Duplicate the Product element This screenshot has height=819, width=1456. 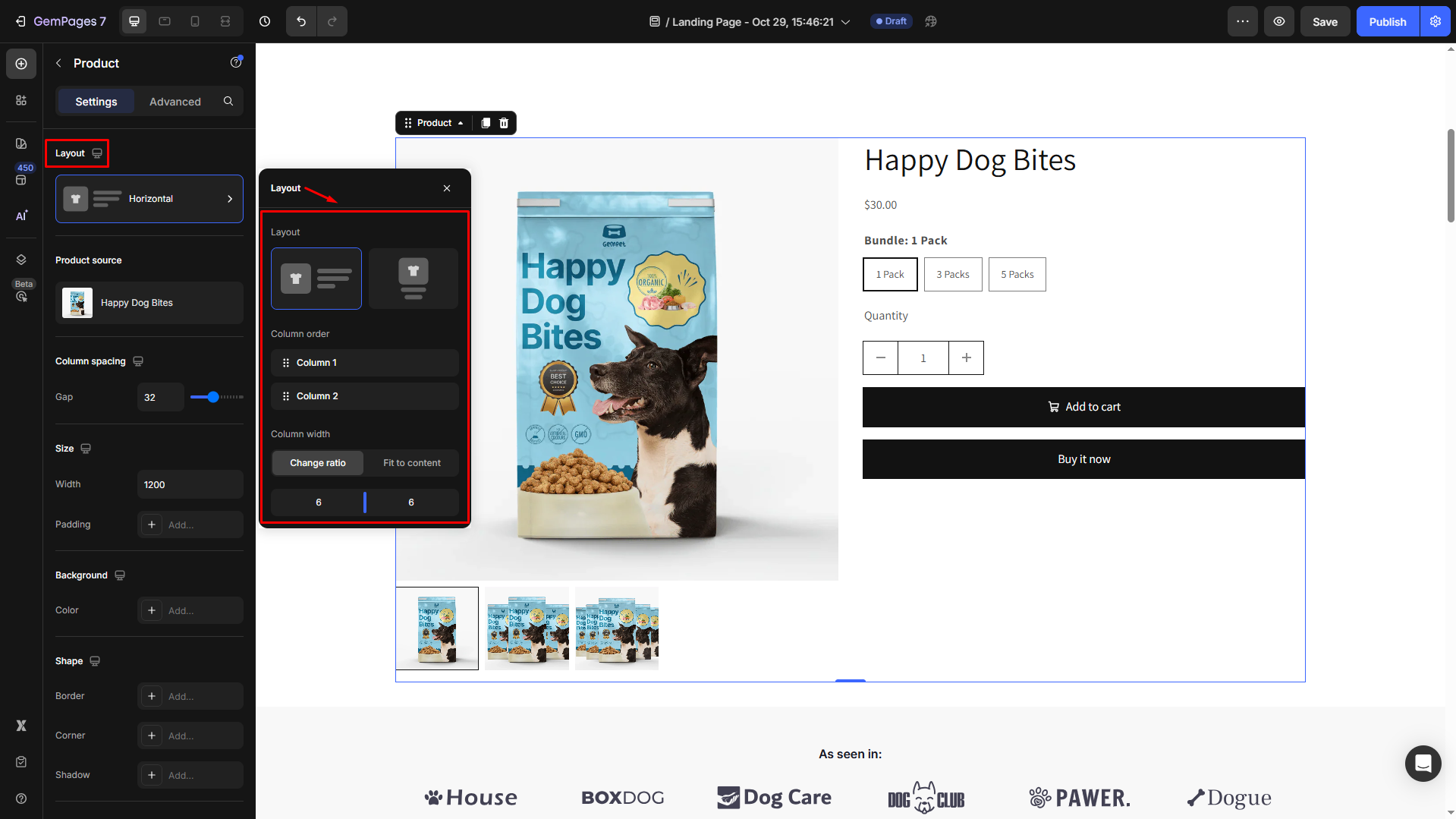[x=486, y=123]
